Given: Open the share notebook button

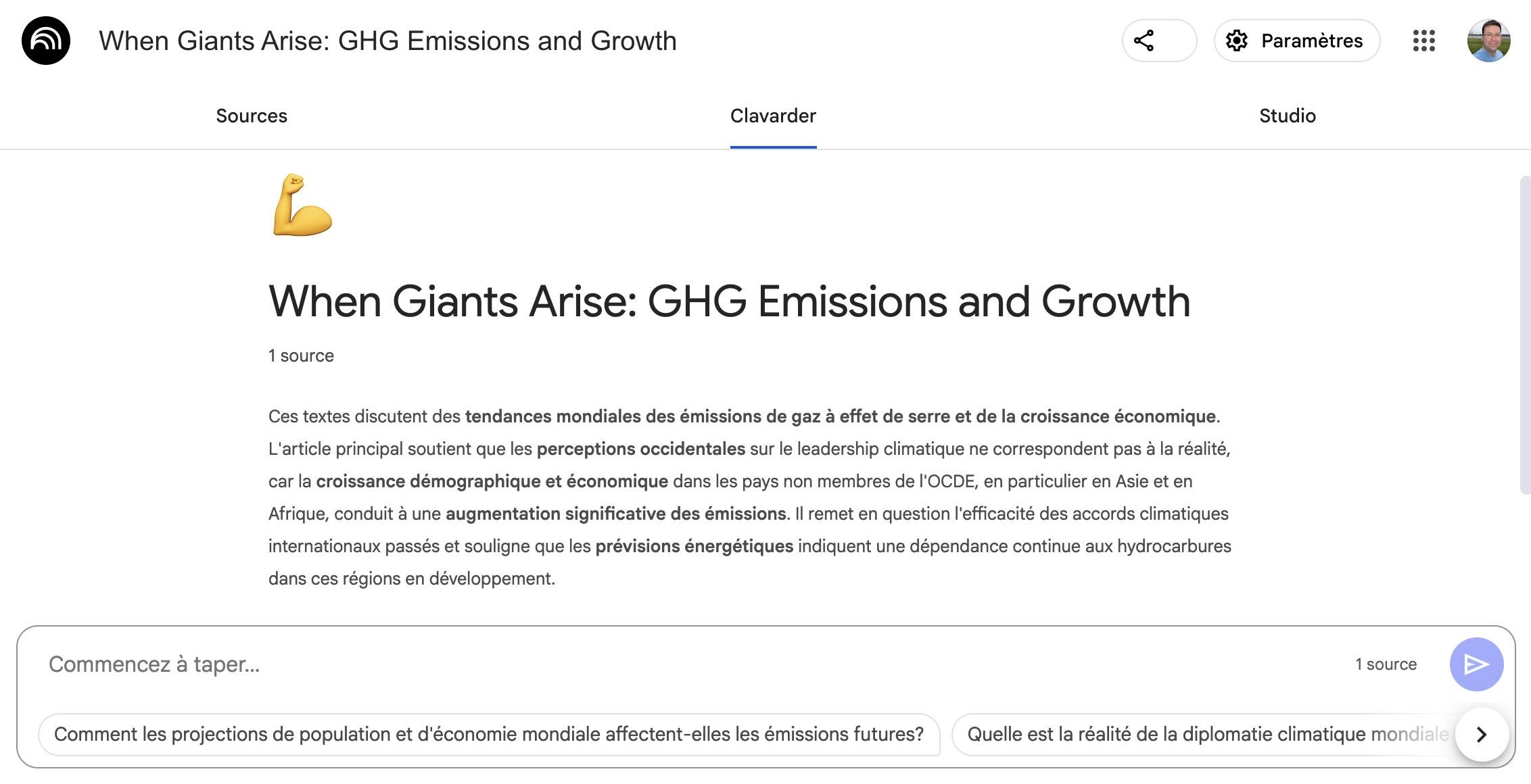Looking at the screenshot, I should [x=1159, y=41].
